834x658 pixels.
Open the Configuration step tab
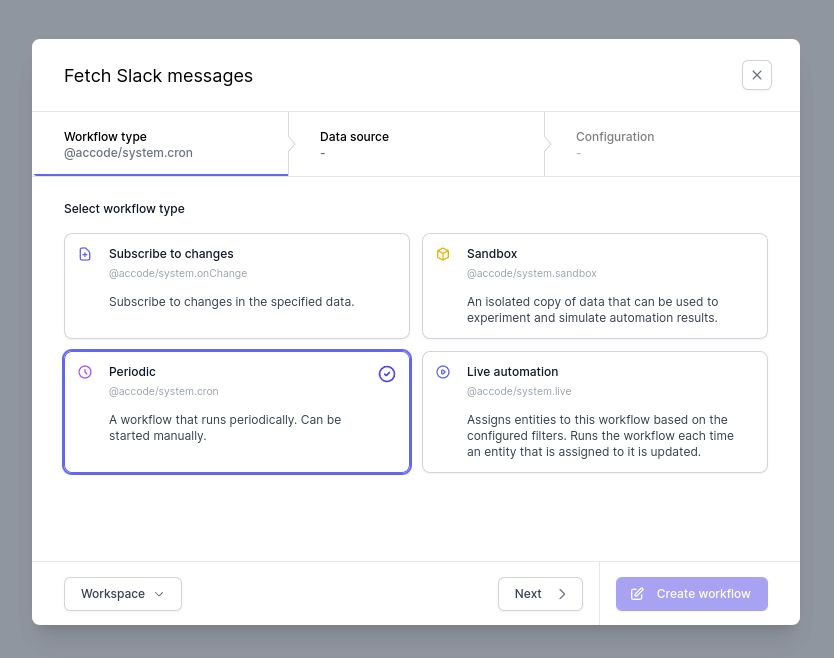pyautogui.click(x=672, y=144)
